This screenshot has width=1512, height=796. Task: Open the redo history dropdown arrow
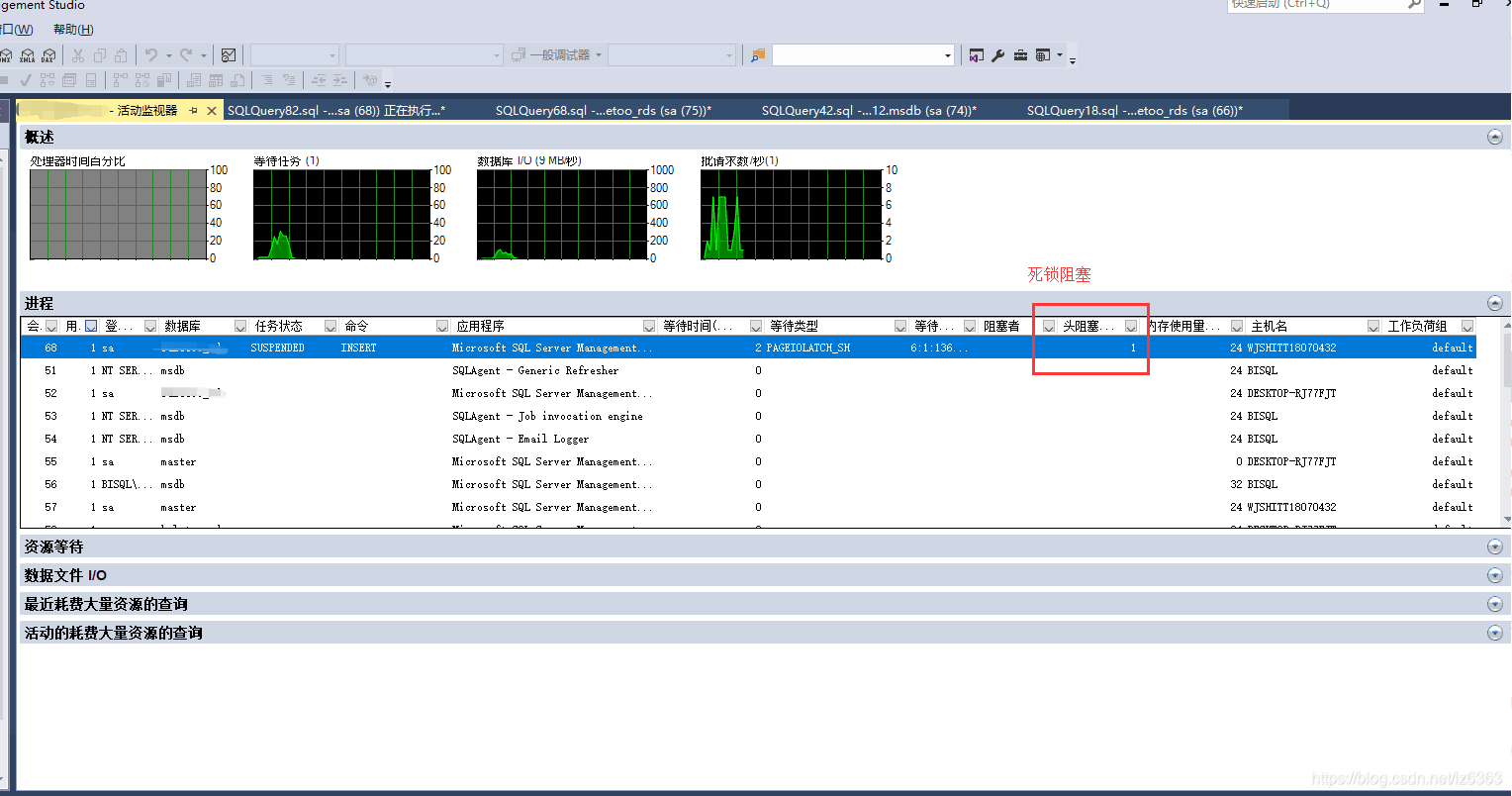203,55
